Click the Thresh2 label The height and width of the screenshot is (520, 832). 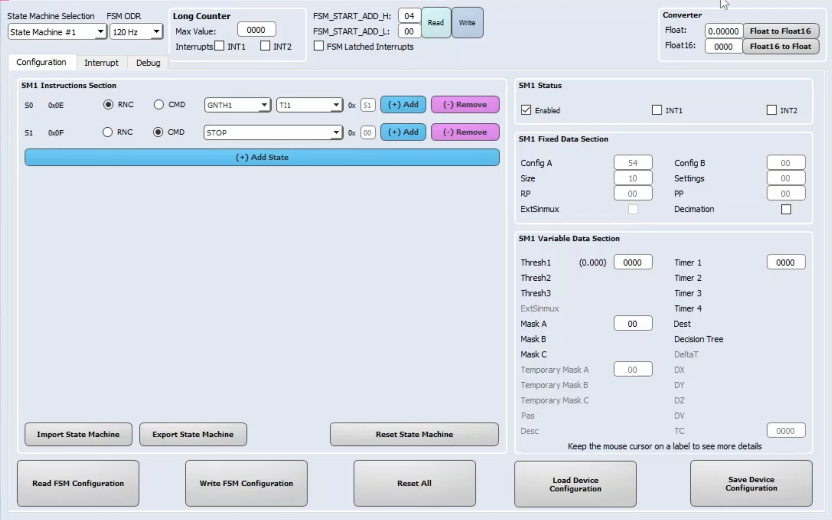(x=535, y=278)
